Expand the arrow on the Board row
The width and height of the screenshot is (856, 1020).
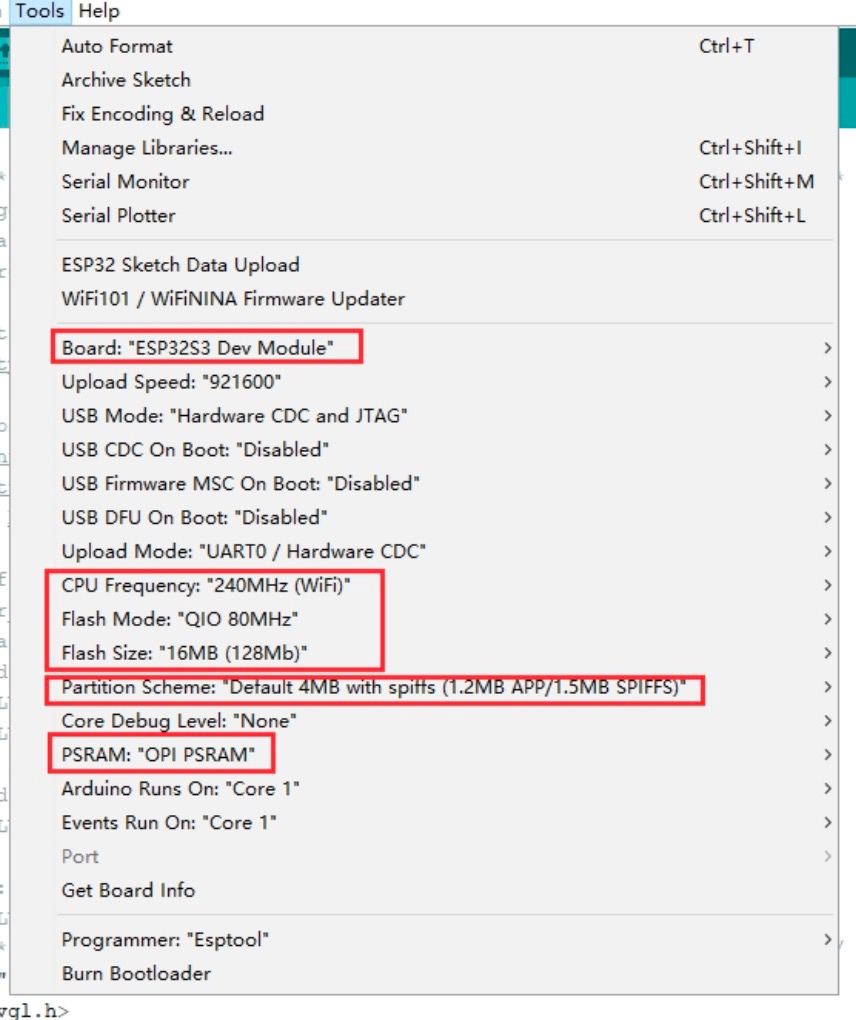click(x=827, y=348)
